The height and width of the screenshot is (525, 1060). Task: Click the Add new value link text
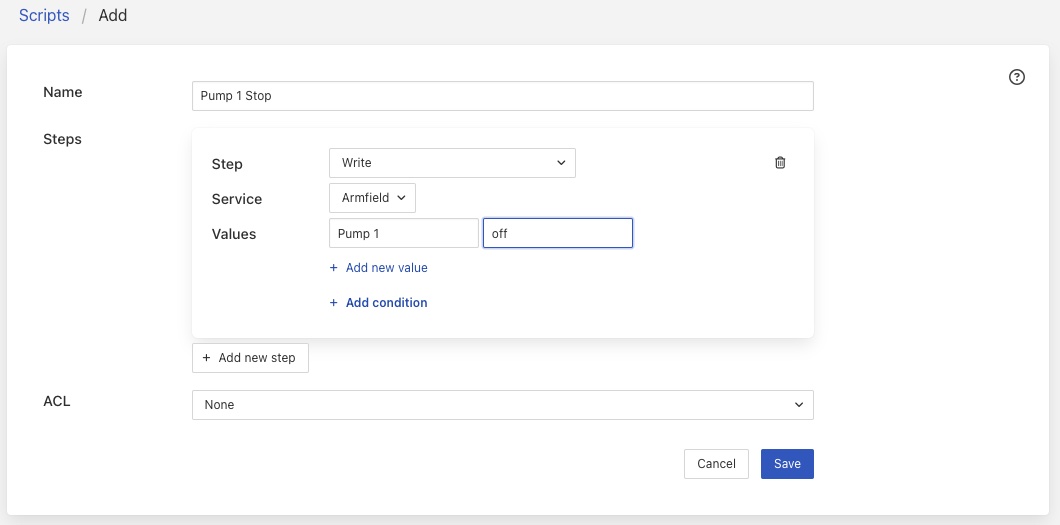386,268
